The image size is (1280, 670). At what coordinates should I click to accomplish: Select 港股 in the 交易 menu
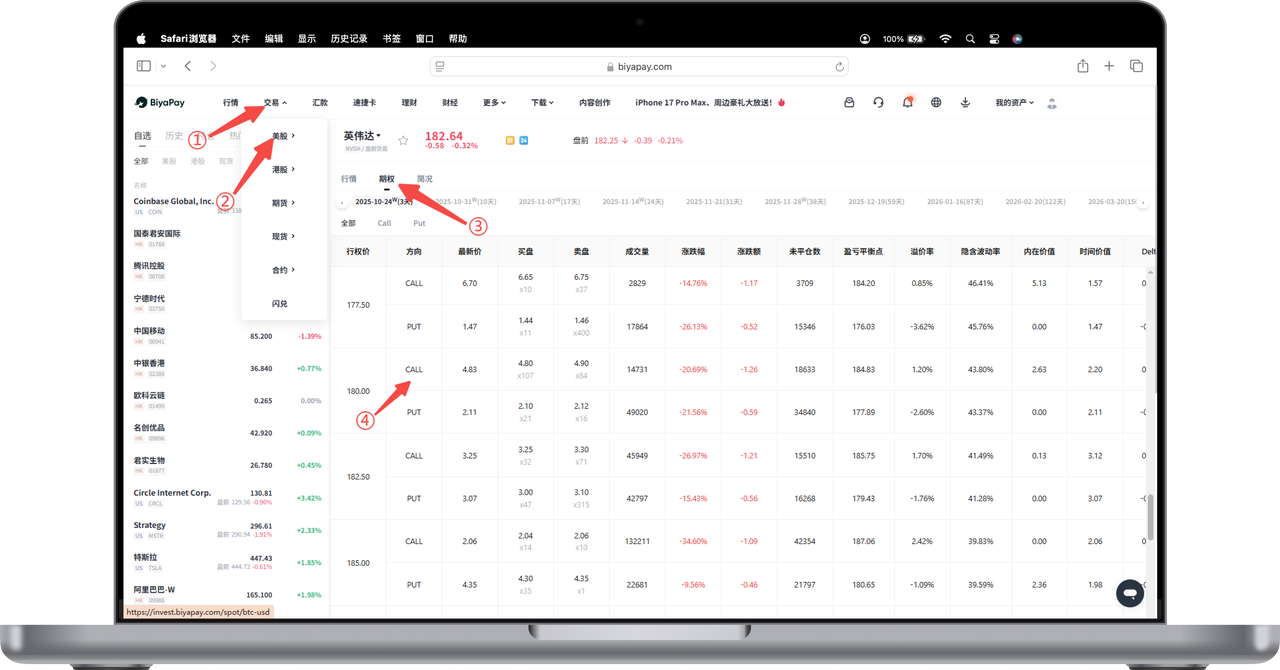283,170
